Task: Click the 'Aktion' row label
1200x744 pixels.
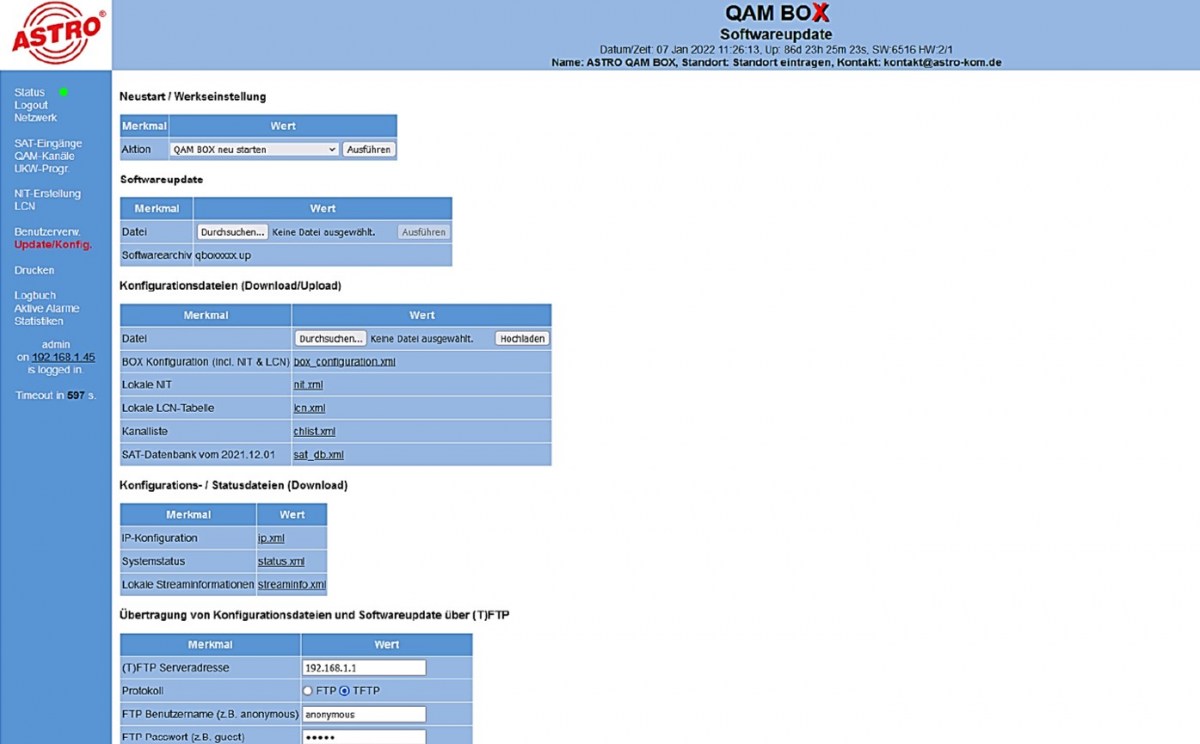Action: click(x=136, y=149)
